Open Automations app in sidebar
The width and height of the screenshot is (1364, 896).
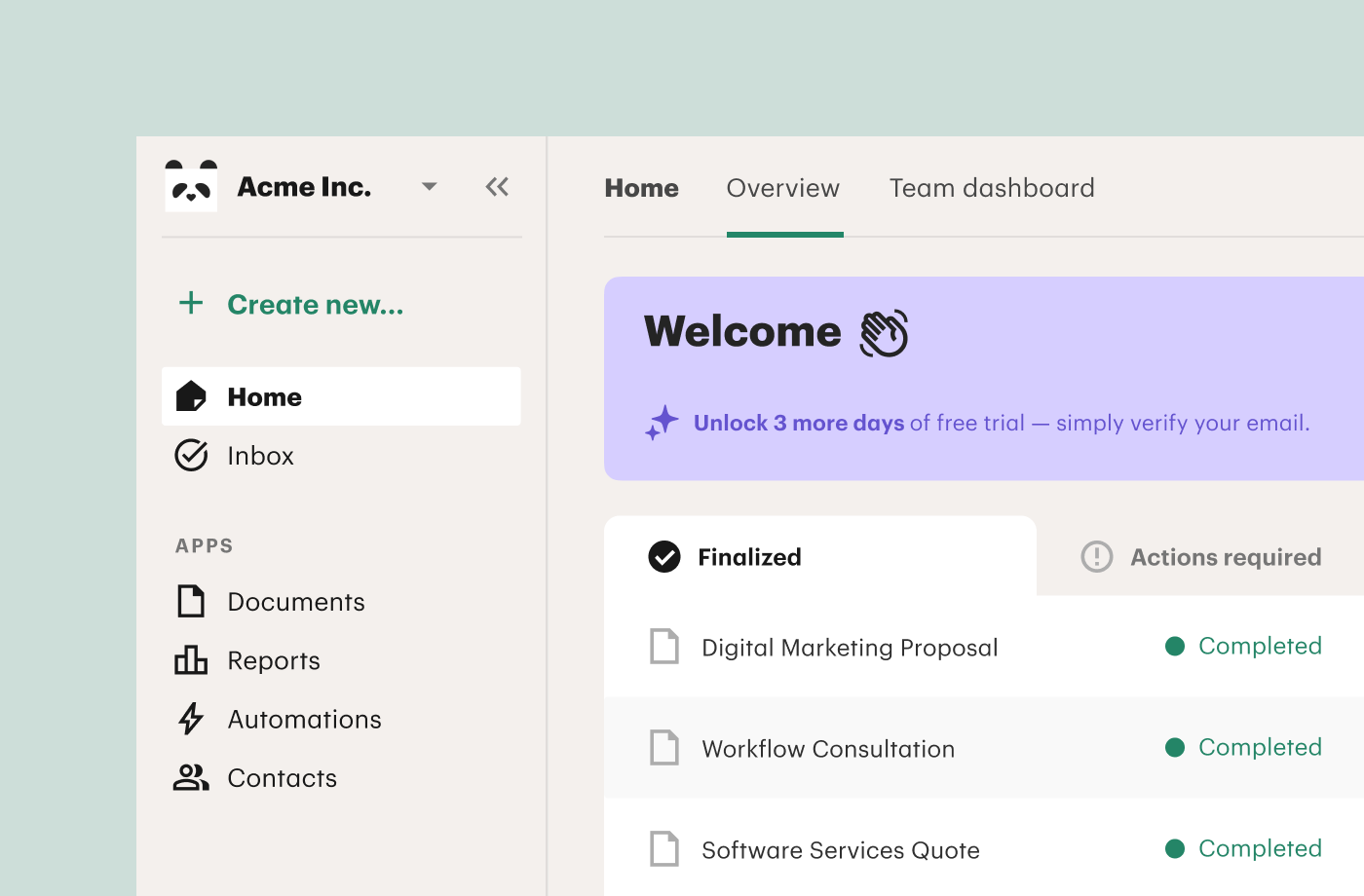pyautogui.click(x=304, y=719)
